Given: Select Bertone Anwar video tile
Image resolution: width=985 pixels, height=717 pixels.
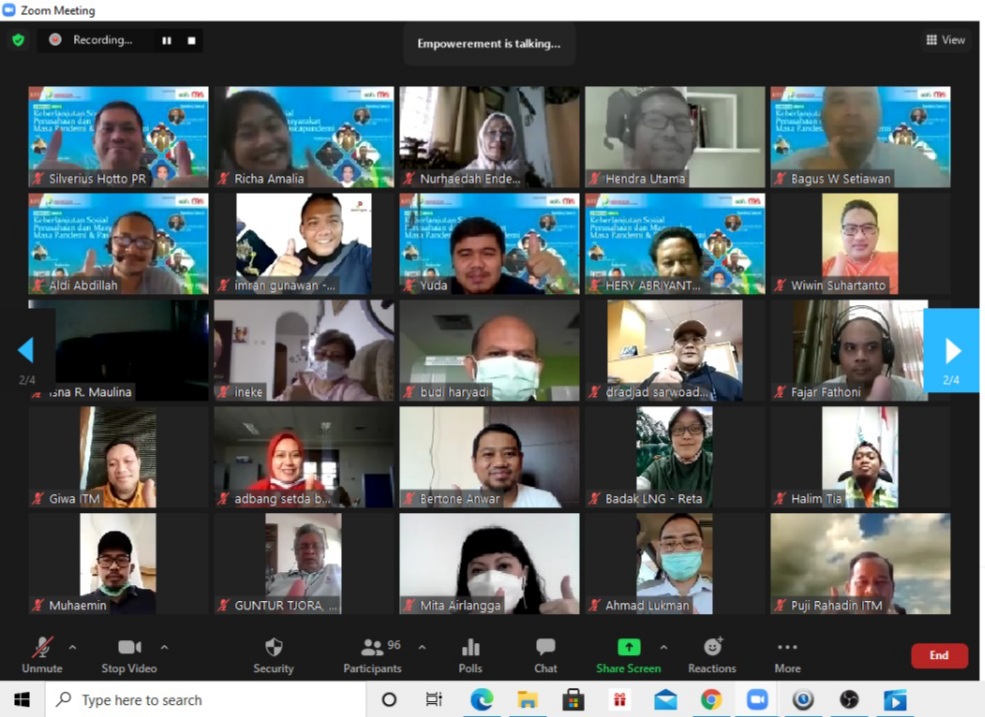Looking at the screenshot, I should pyautogui.click(x=489, y=457).
